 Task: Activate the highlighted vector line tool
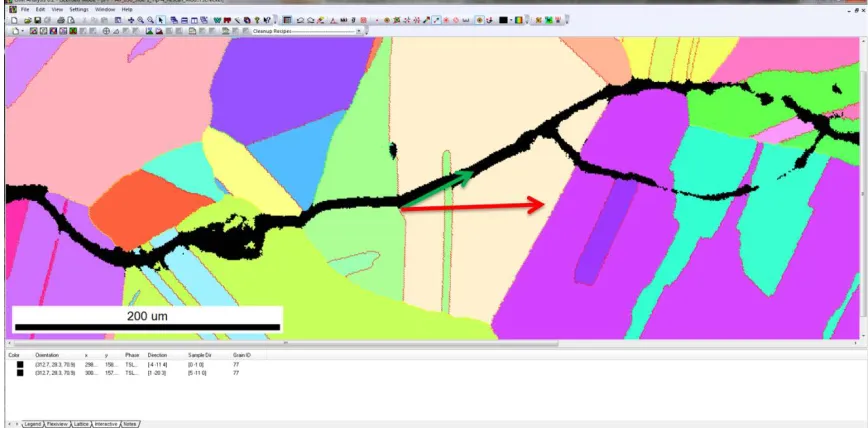pyautogui.click(x=437, y=20)
